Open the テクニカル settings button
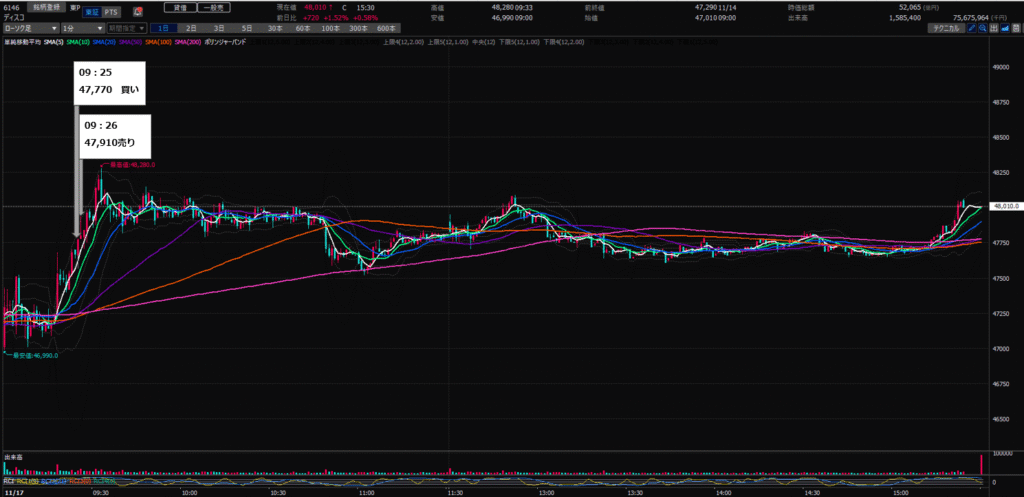 click(941, 30)
